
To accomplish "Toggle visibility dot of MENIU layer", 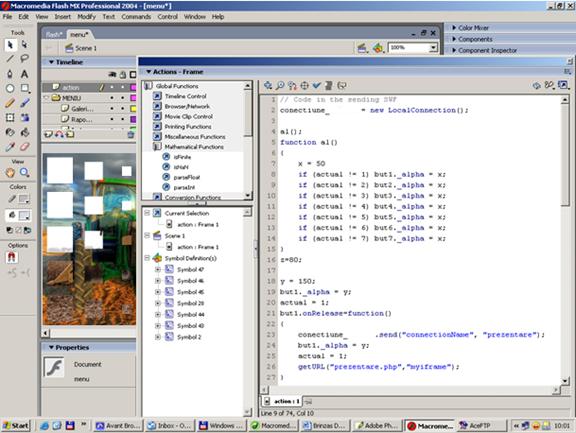I will pyautogui.click(x=112, y=98).
